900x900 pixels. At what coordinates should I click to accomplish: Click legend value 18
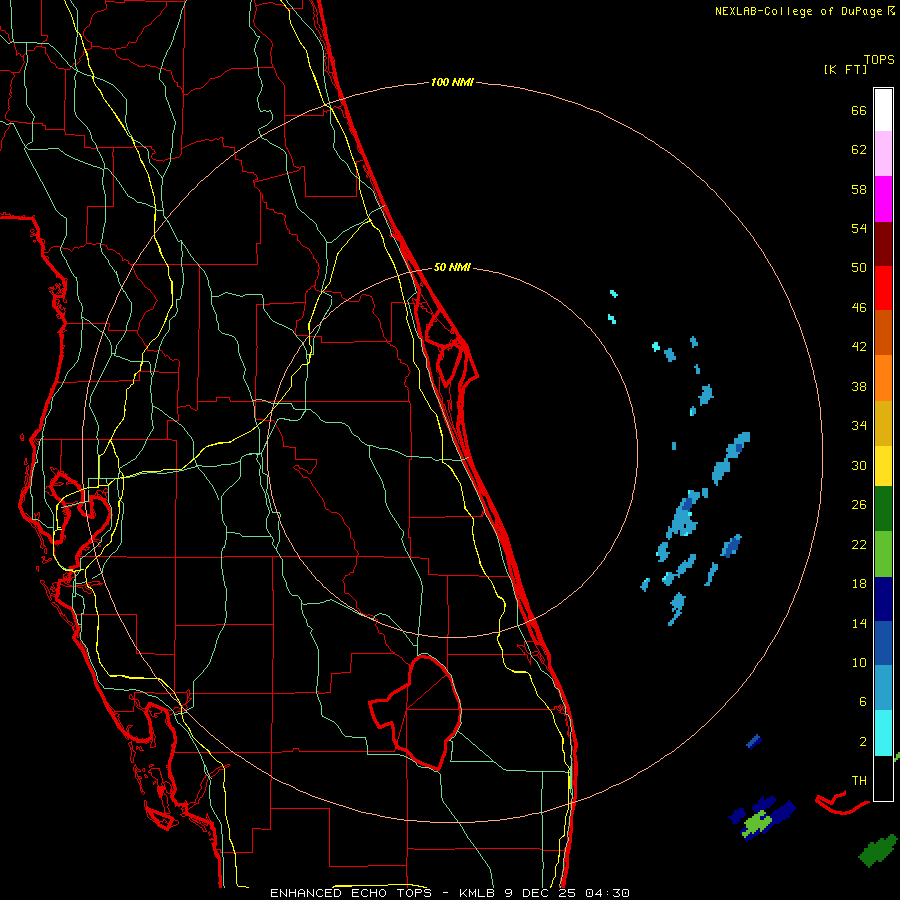(x=859, y=584)
